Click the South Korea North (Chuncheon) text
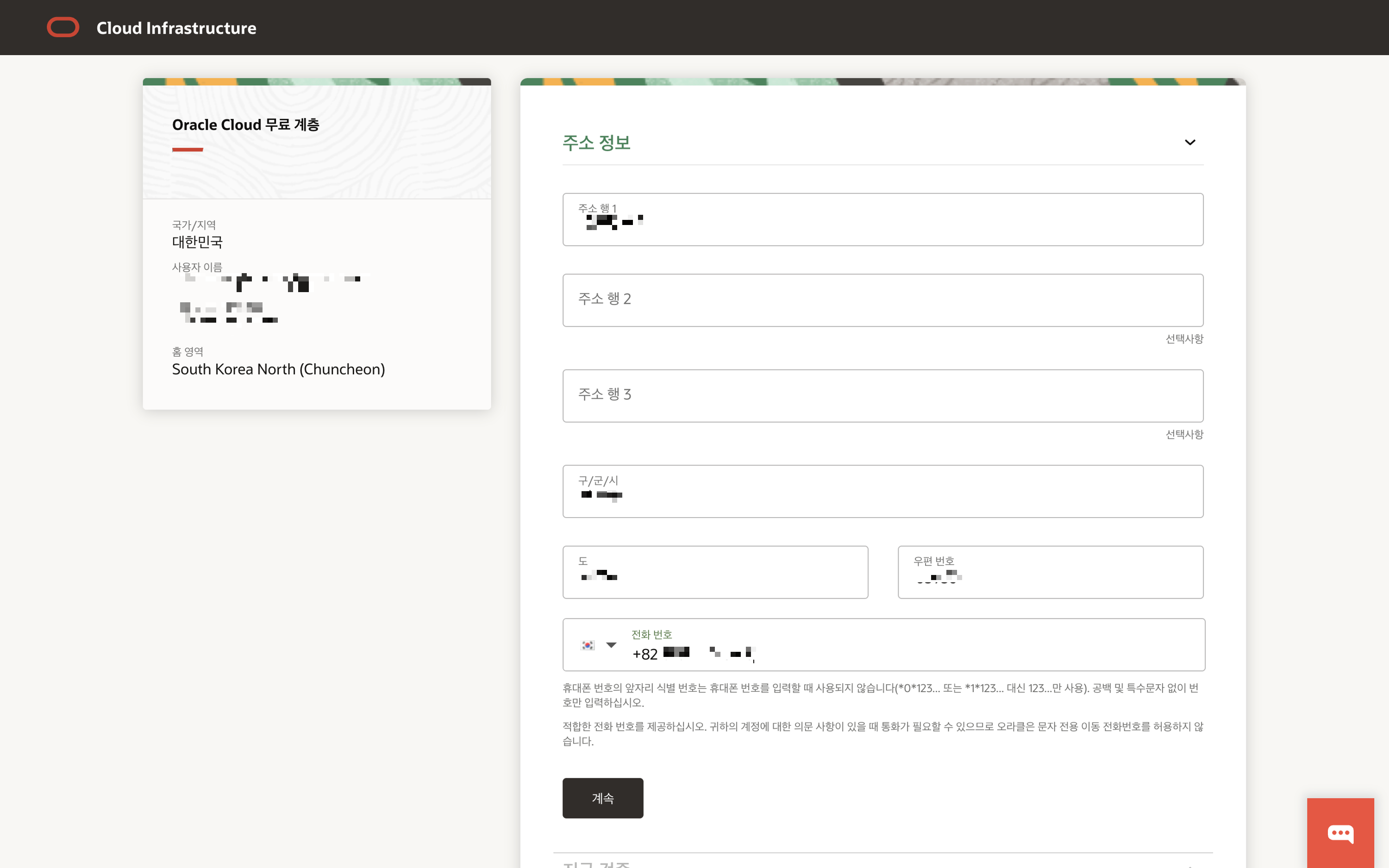This screenshot has width=1389, height=868. (x=278, y=369)
